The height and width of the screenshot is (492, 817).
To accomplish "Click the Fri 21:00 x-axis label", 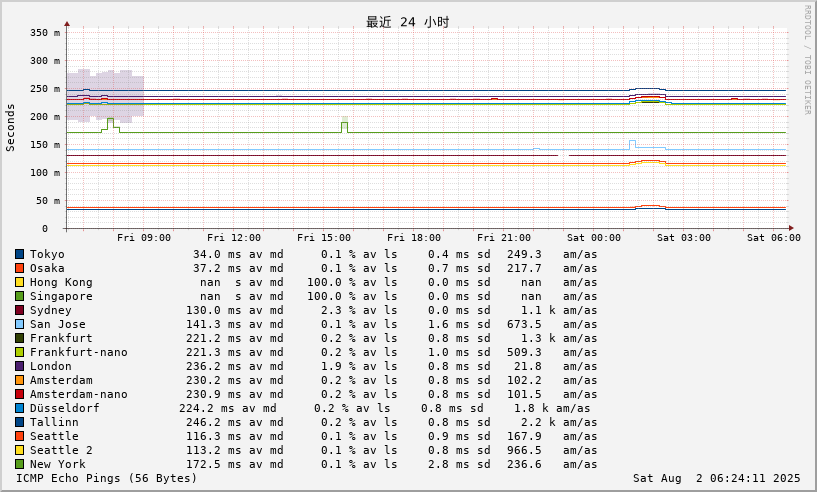I will (504, 238).
